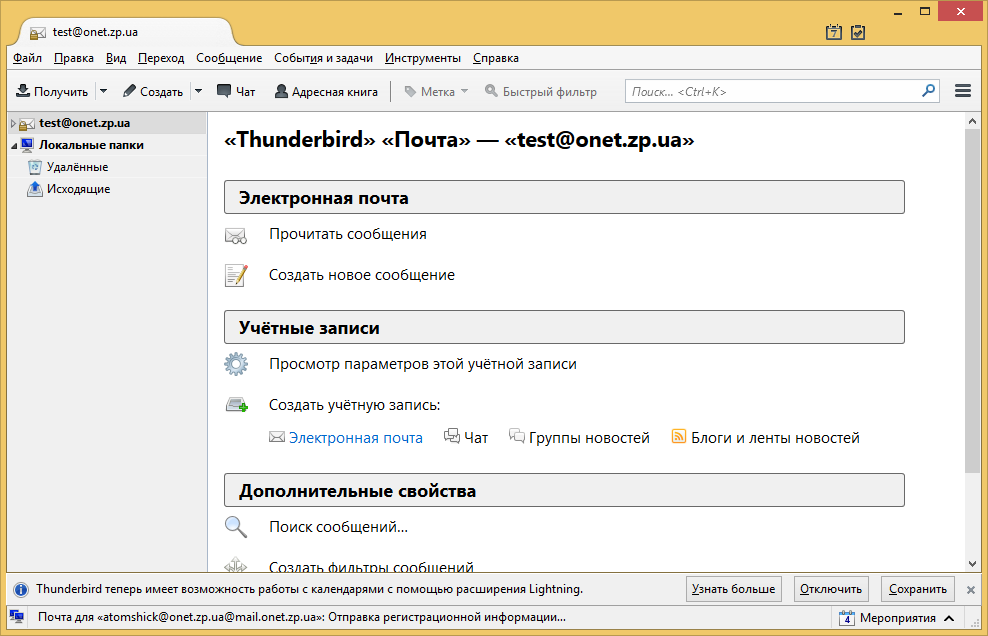Open the События и задачи menu

pyautogui.click(x=323, y=58)
